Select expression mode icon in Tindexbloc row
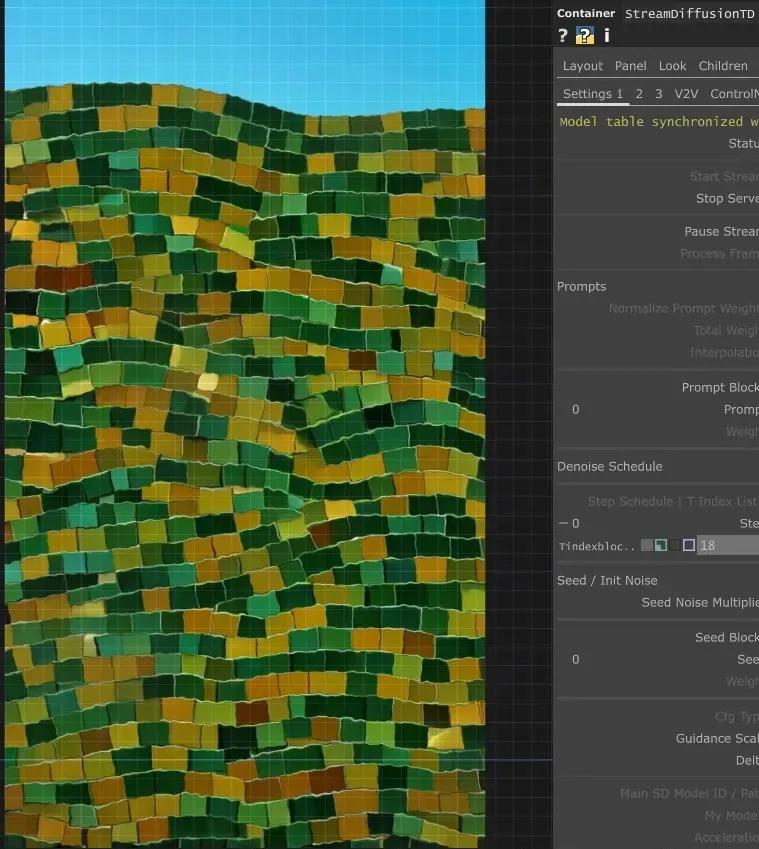This screenshot has width=759, height=849. click(660, 545)
